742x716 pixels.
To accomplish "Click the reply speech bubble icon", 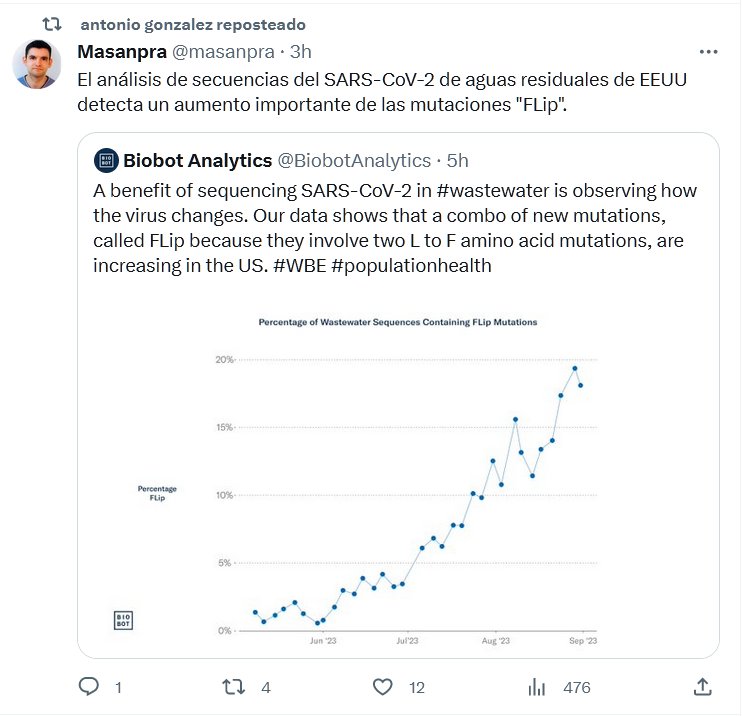I will tap(90, 687).
